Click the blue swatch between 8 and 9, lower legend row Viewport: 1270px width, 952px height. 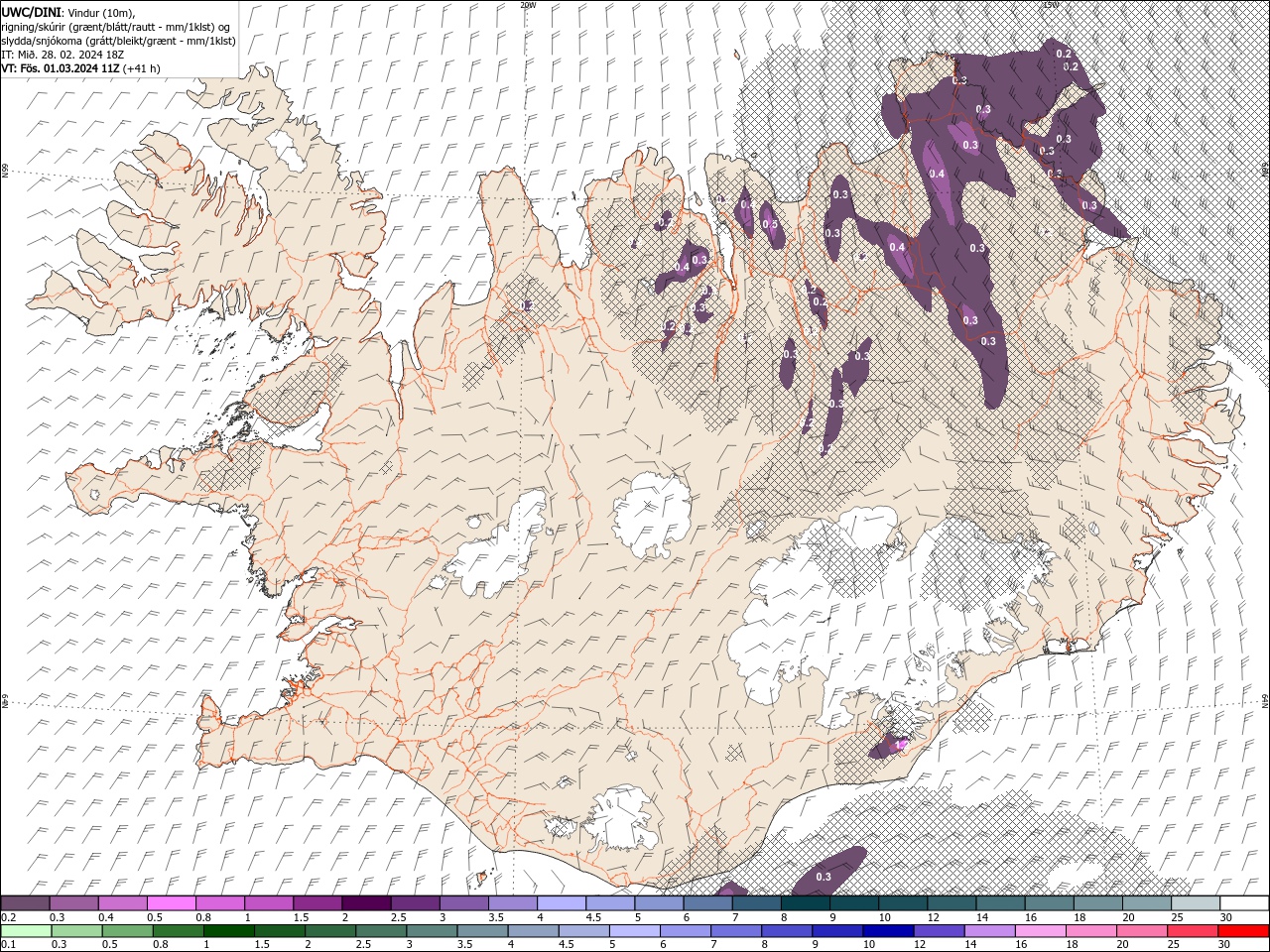(787, 931)
